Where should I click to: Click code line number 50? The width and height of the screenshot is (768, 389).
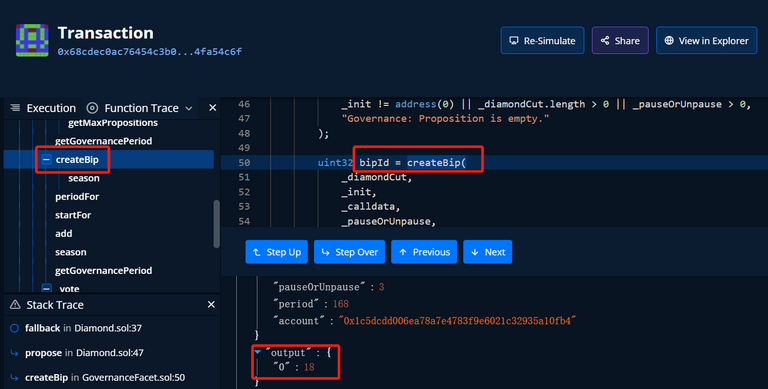pos(244,163)
